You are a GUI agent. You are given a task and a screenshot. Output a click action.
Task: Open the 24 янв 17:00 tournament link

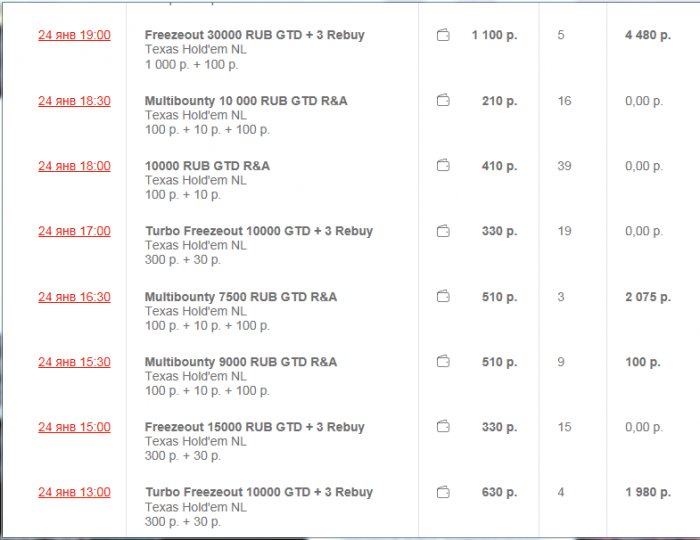coord(74,231)
